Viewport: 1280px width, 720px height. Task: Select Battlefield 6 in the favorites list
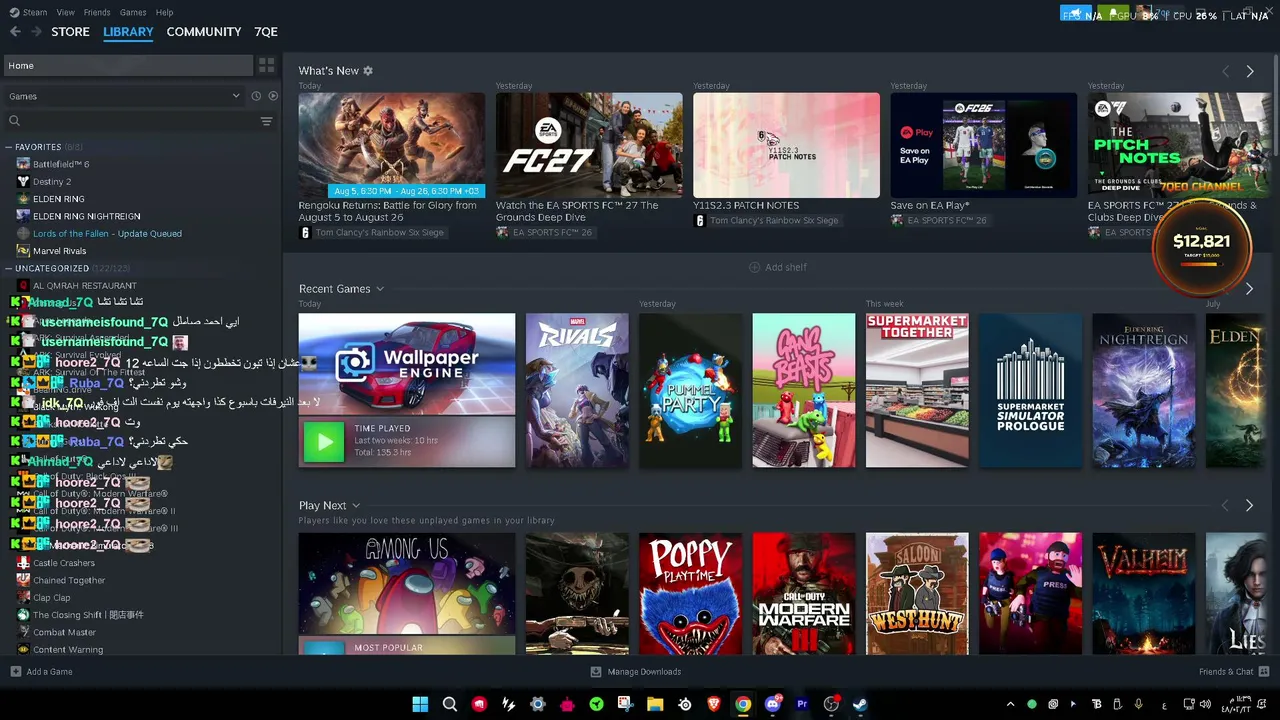click(x=61, y=164)
